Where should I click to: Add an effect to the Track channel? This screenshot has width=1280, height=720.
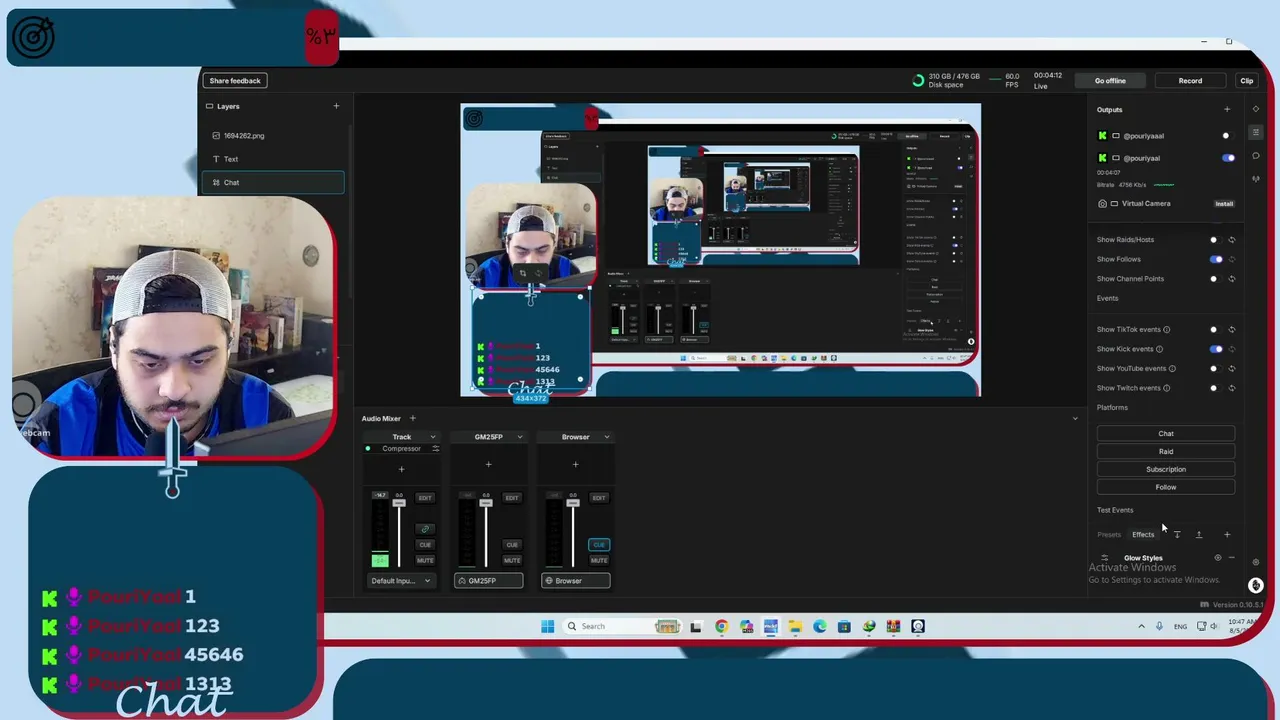click(x=401, y=469)
